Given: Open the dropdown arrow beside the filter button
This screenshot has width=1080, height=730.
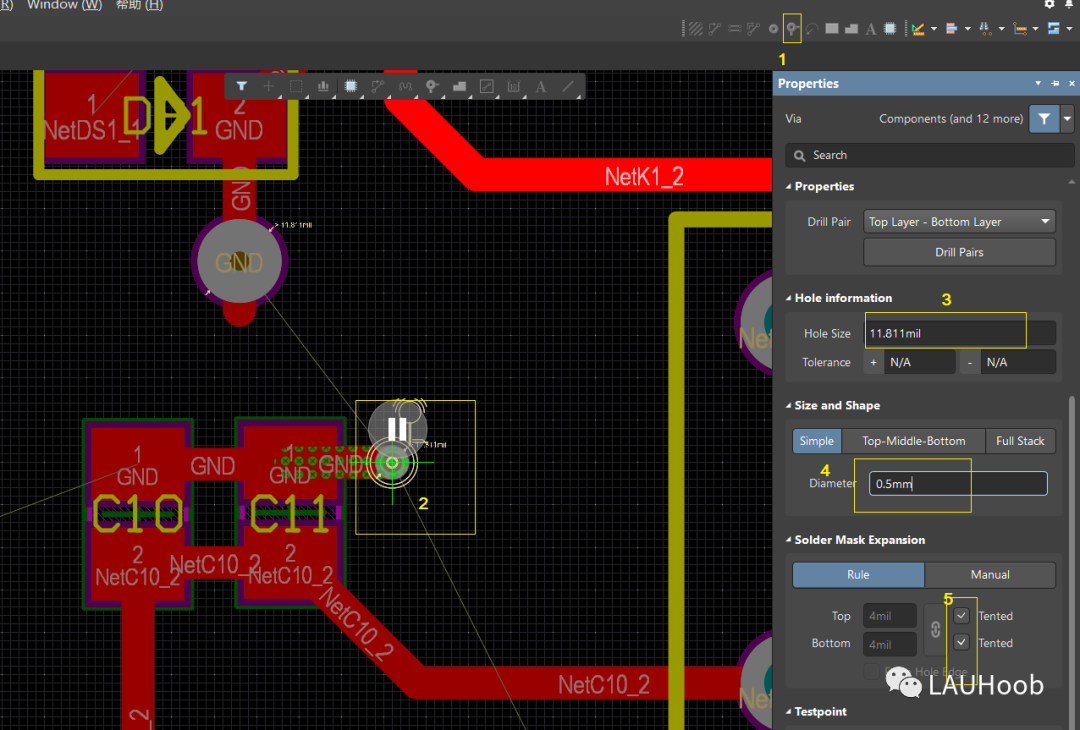Looking at the screenshot, I should point(1067,118).
